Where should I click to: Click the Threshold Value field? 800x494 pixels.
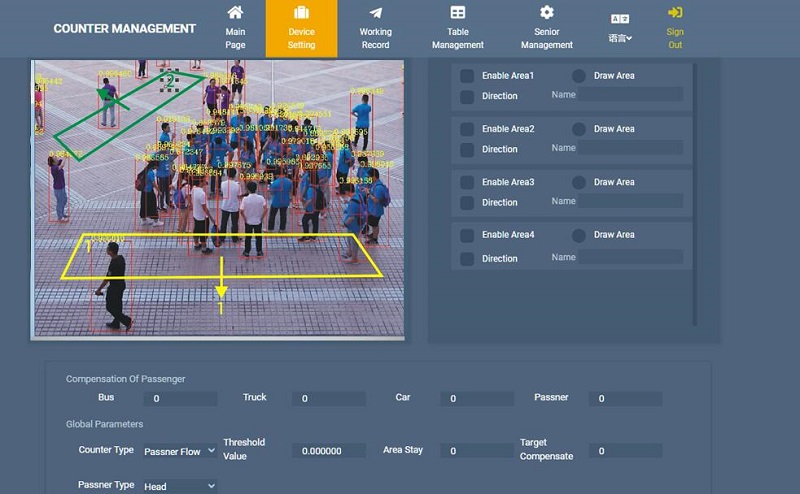(329, 451)
